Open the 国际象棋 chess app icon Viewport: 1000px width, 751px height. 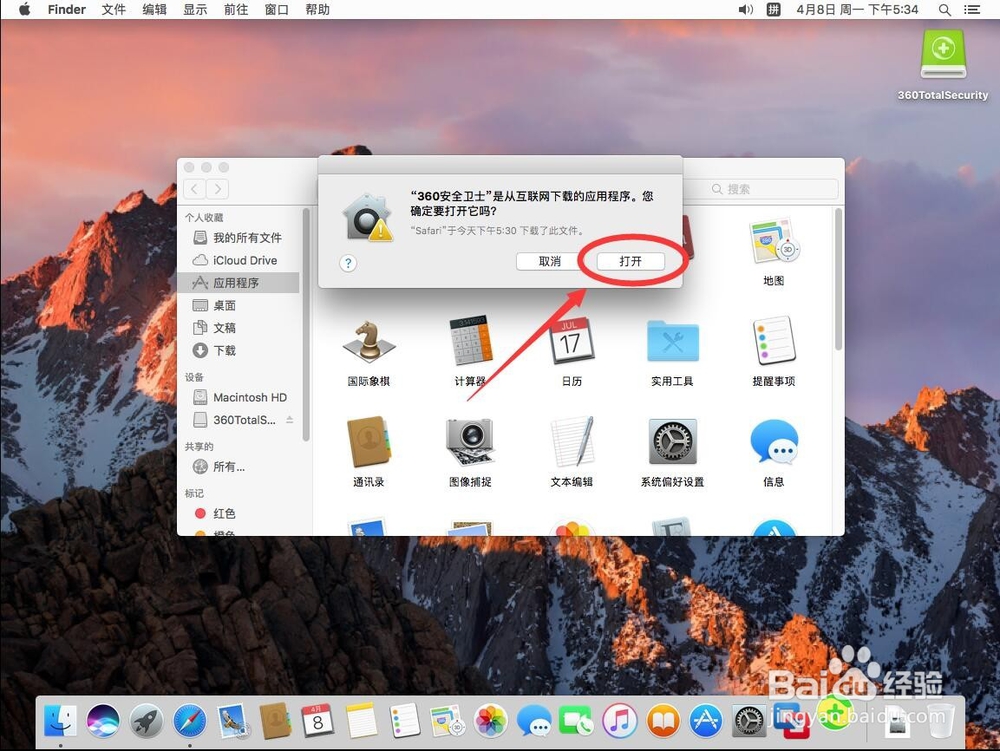(x=369, y=342)
